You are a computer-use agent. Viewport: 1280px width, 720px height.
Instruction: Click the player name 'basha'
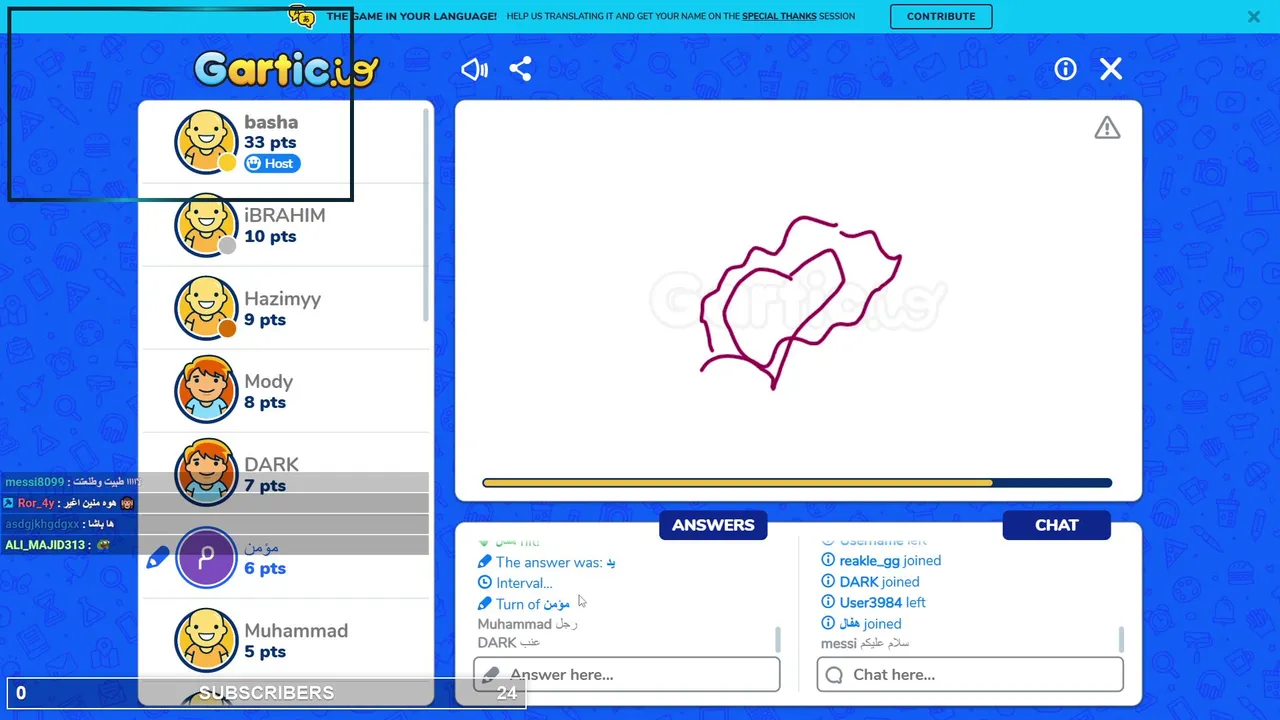(x=271, y=122)
